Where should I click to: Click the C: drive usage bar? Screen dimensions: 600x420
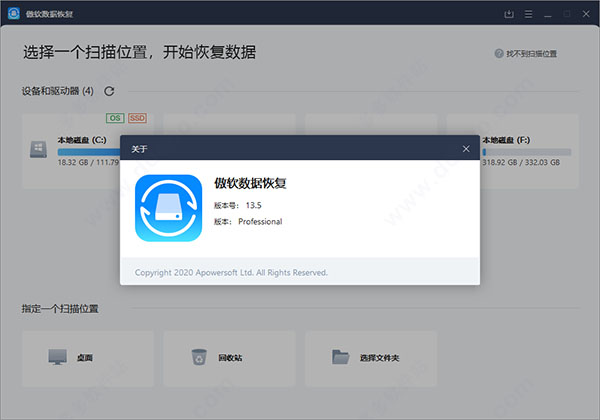point(89,152)
